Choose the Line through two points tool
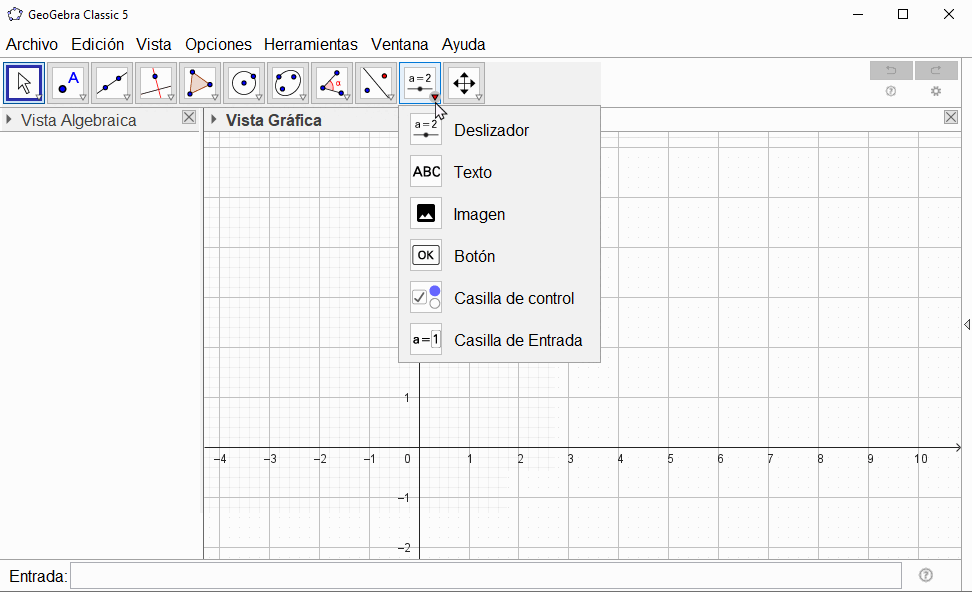 pos(112,83)
